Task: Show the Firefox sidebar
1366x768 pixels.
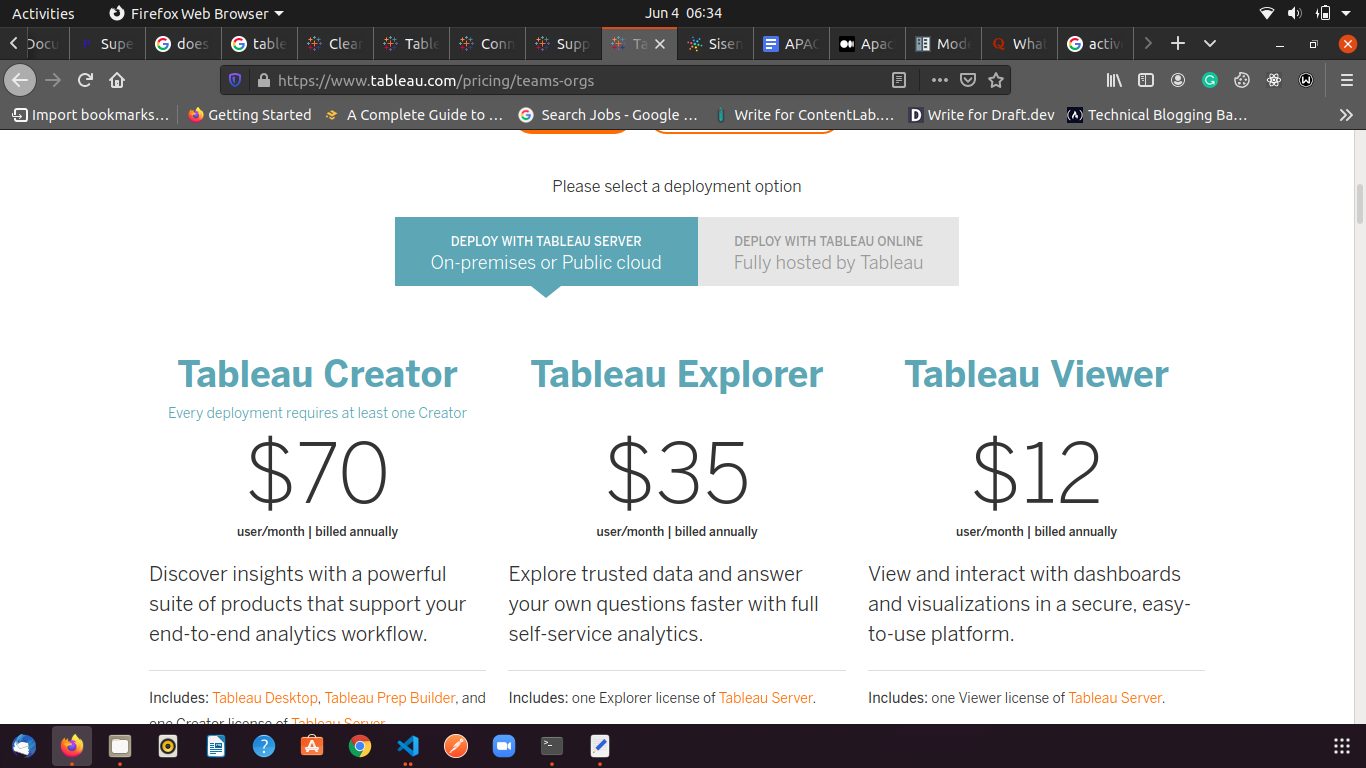Action: point(1146,80)
